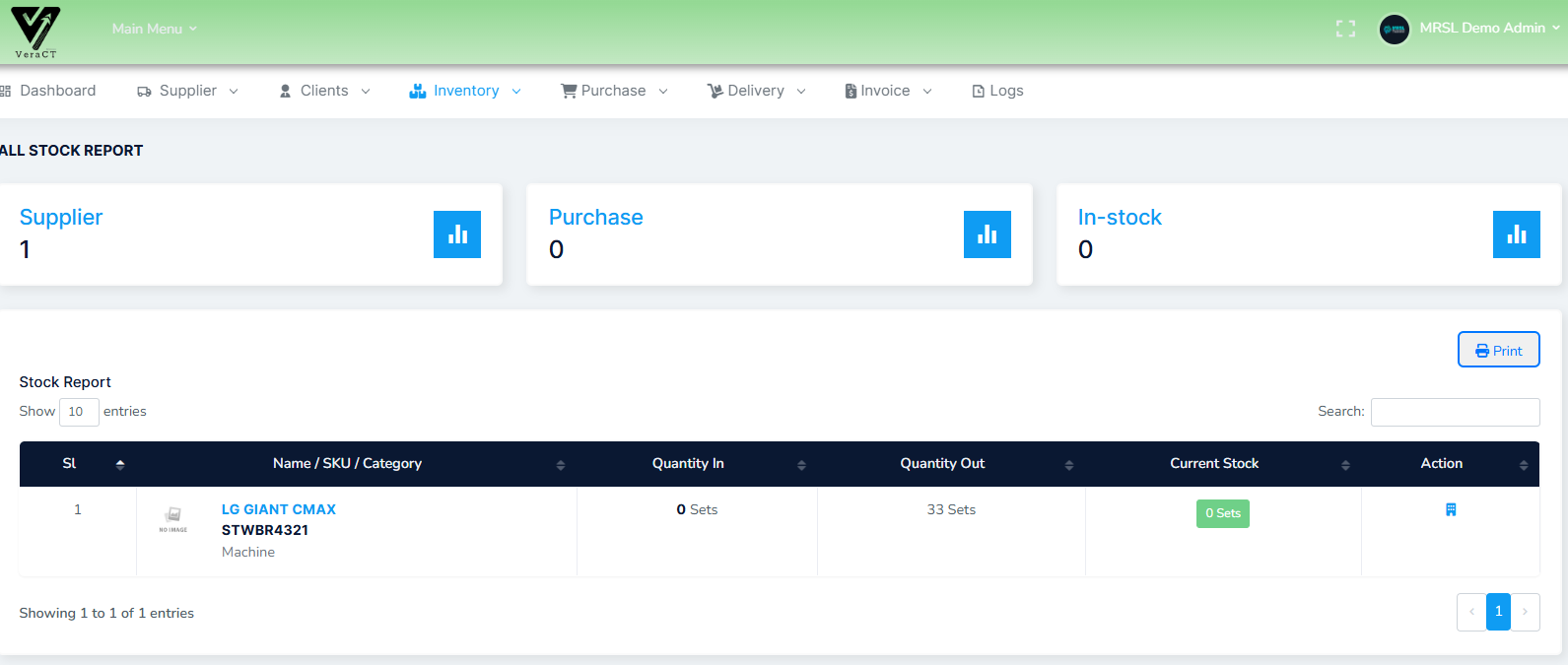Viewport: 1568px width, 665px height.
Task: Click the product no-image thumbnail
Action: [x=173, y=518]
